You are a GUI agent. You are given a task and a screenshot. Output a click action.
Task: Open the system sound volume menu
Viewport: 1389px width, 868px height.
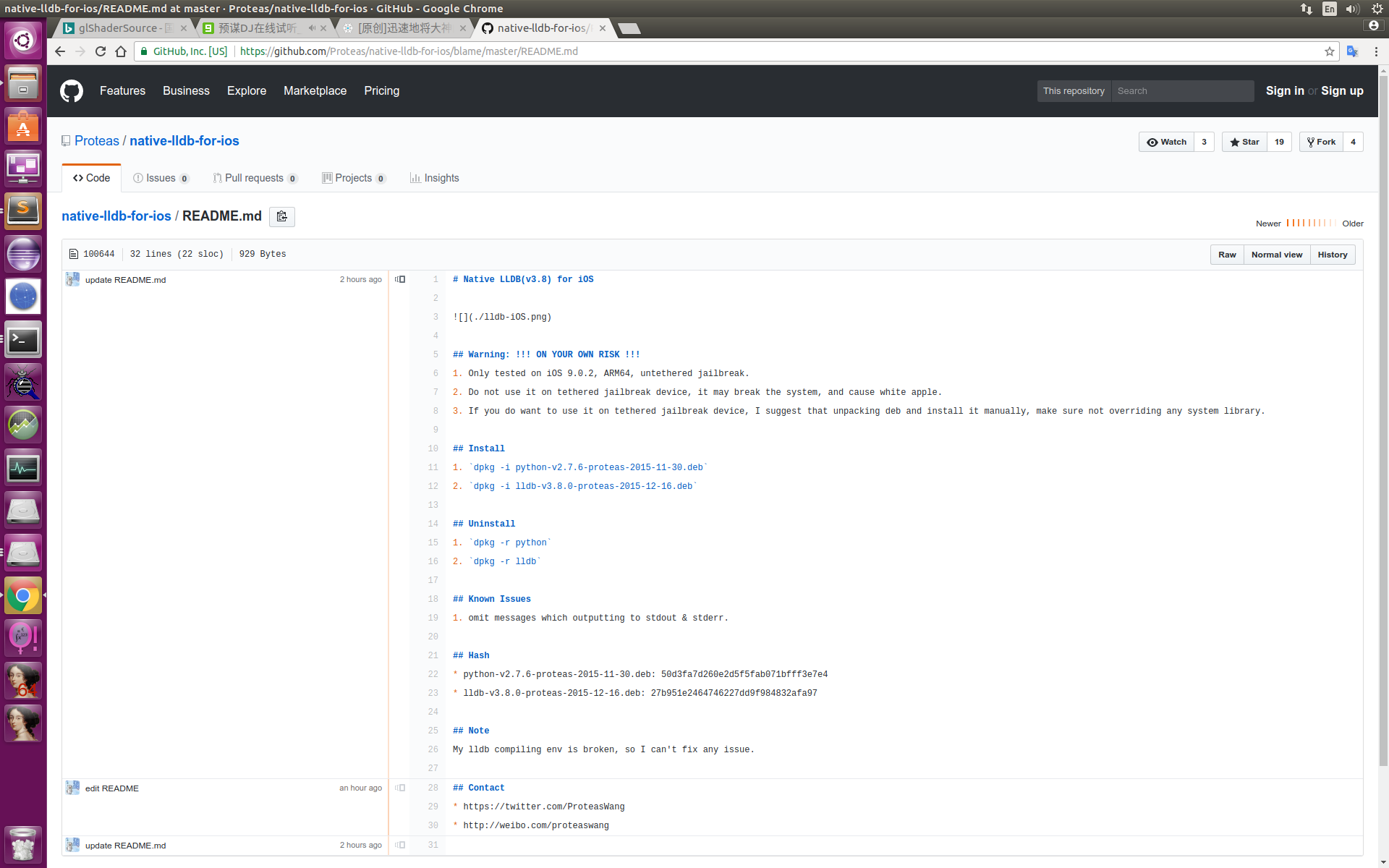tap(1352, 9)
